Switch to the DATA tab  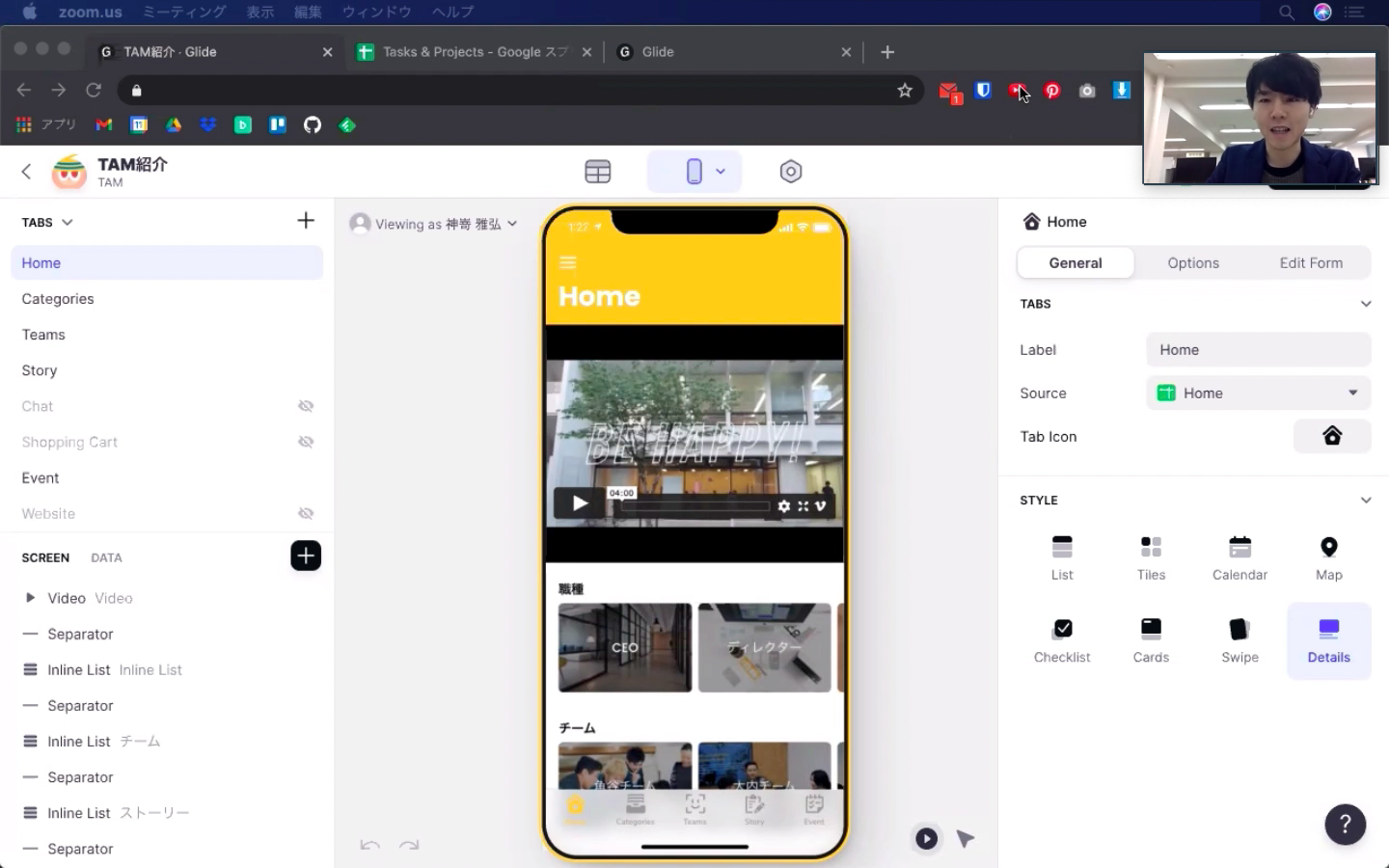click(x=106, y=557)
